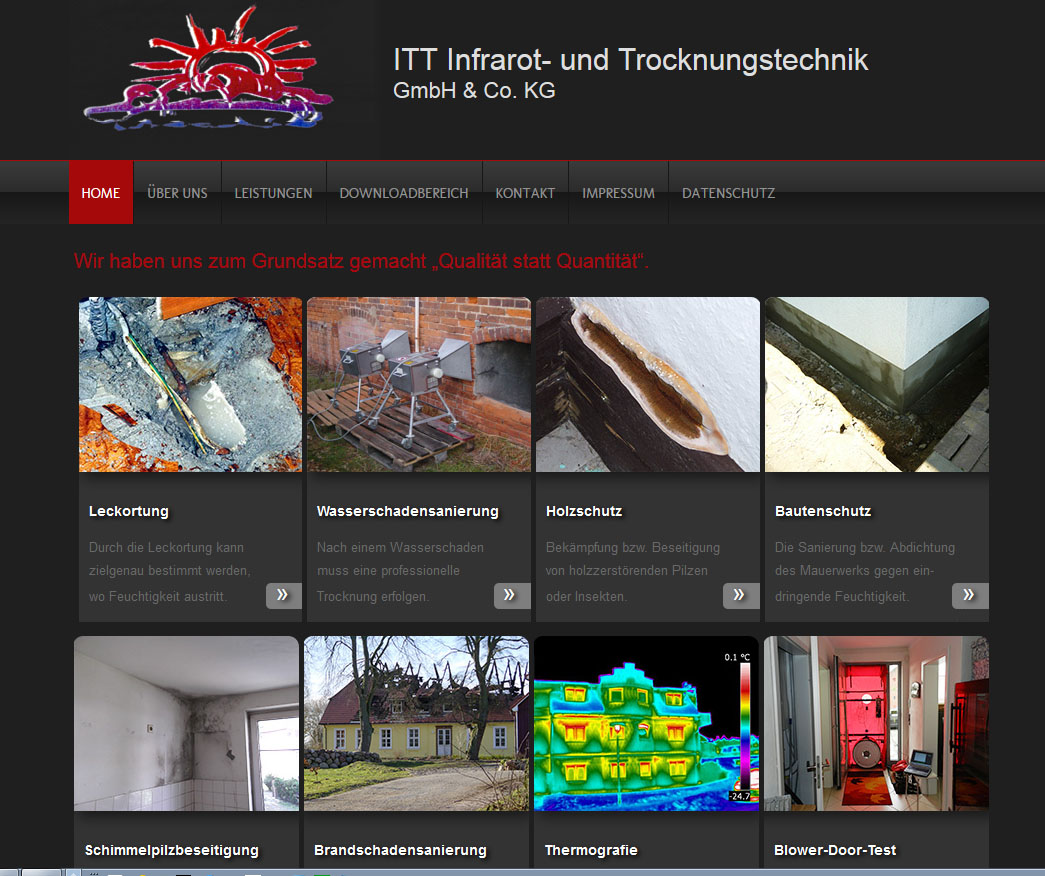Viewport: 1045px width, 876px height.
Task: Click the 'ITT Infrarot- und Trocknungstechnik' title
Action: click(x=630, y=60)
